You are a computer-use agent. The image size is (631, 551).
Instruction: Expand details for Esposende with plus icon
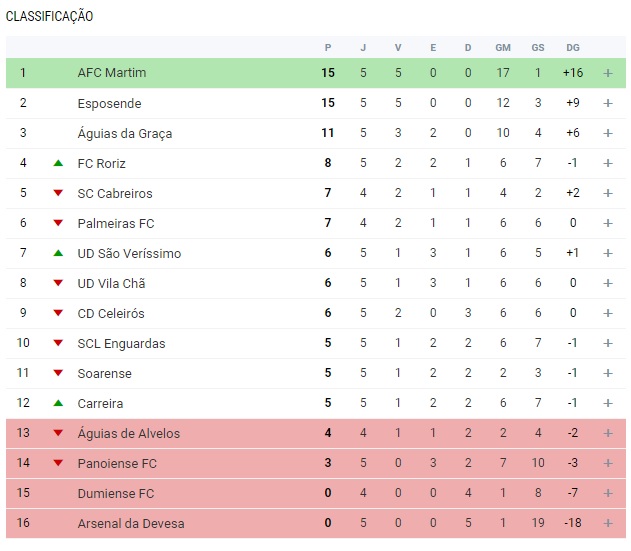tap(608, 103)
